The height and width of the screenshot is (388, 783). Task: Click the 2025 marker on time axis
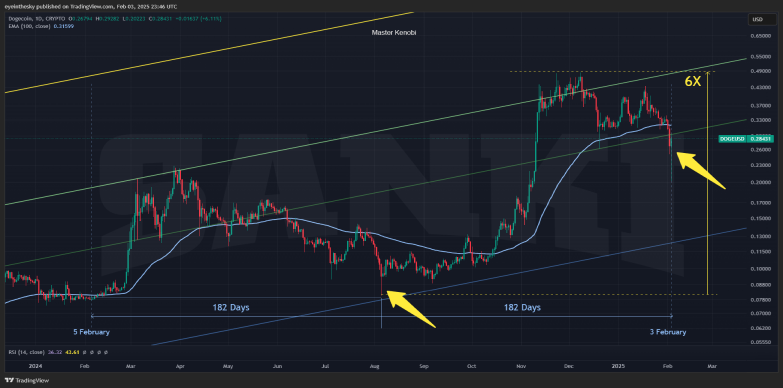point(620,366)
